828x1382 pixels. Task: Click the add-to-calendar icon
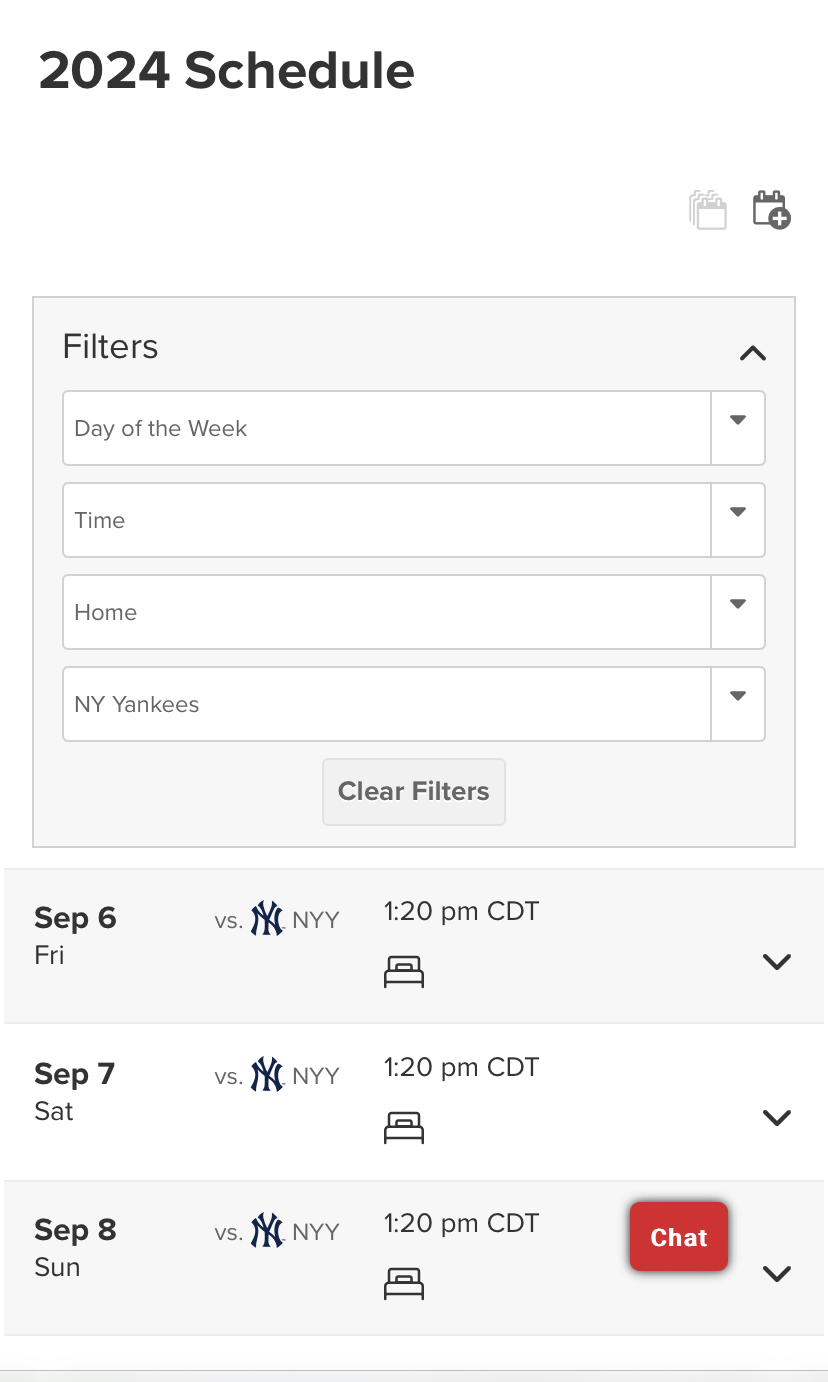(771, 210)
